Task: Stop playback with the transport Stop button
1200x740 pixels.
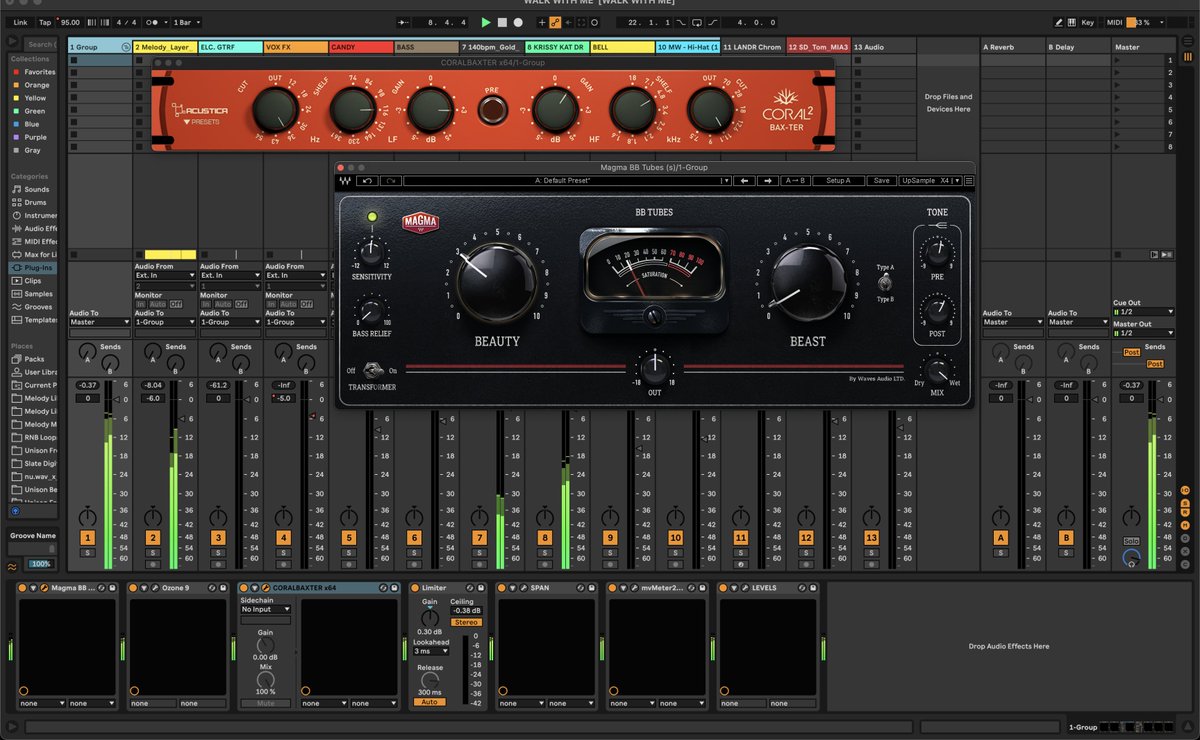Action: pyautogui.click(x=502, y=22)
